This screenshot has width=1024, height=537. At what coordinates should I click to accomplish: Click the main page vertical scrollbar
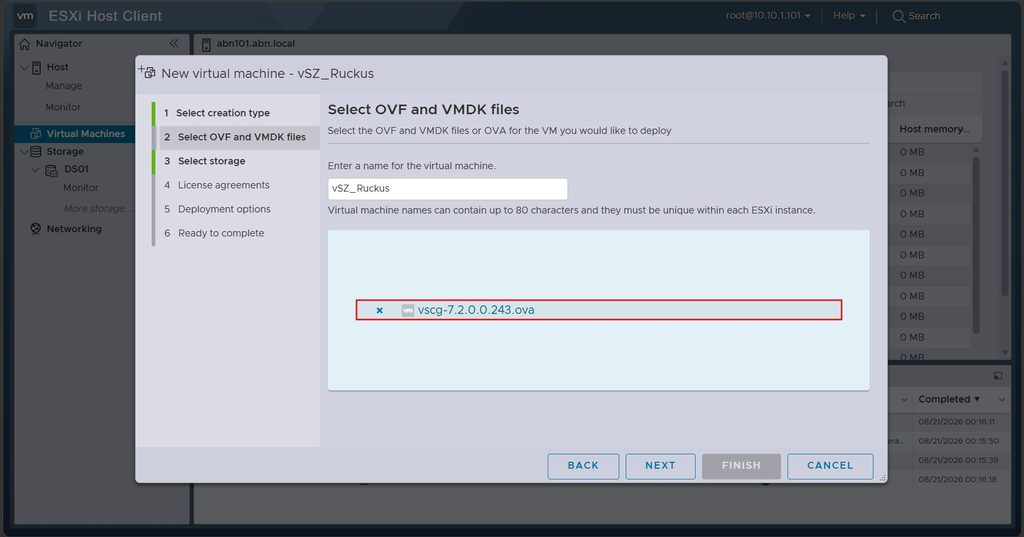(1004, 183)
